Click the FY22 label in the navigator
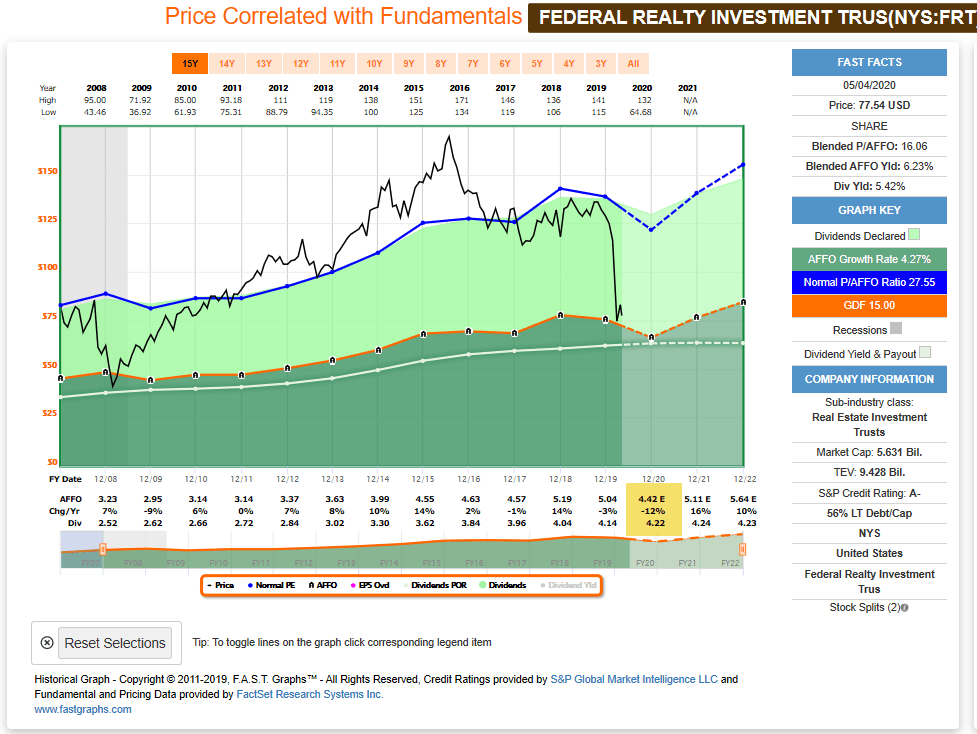Screen dimensions: 977x734 click(730, 563)
